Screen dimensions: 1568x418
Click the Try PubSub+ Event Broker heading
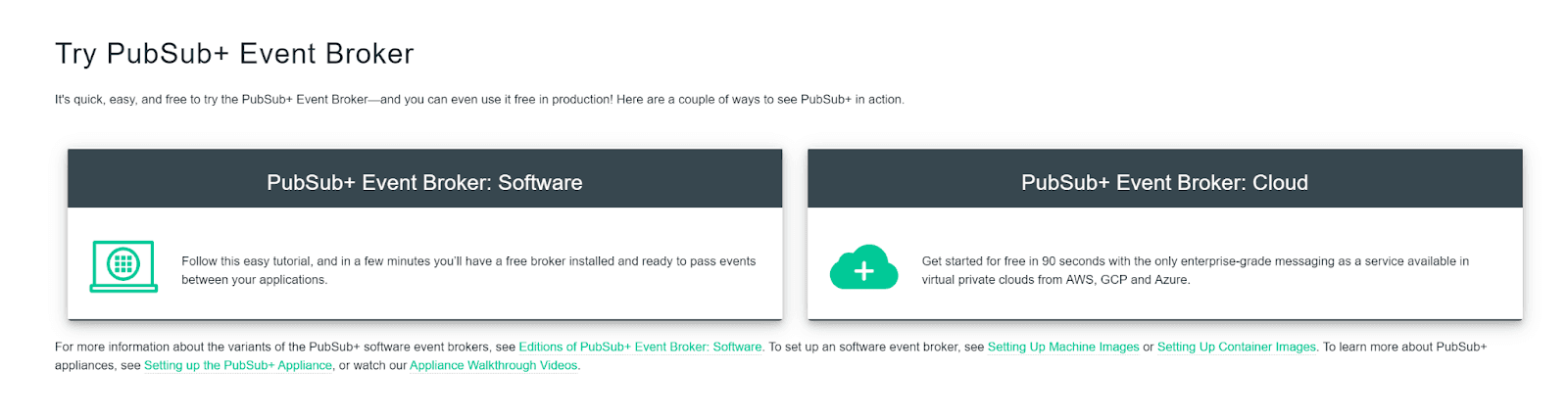click(x=234, y=54)
